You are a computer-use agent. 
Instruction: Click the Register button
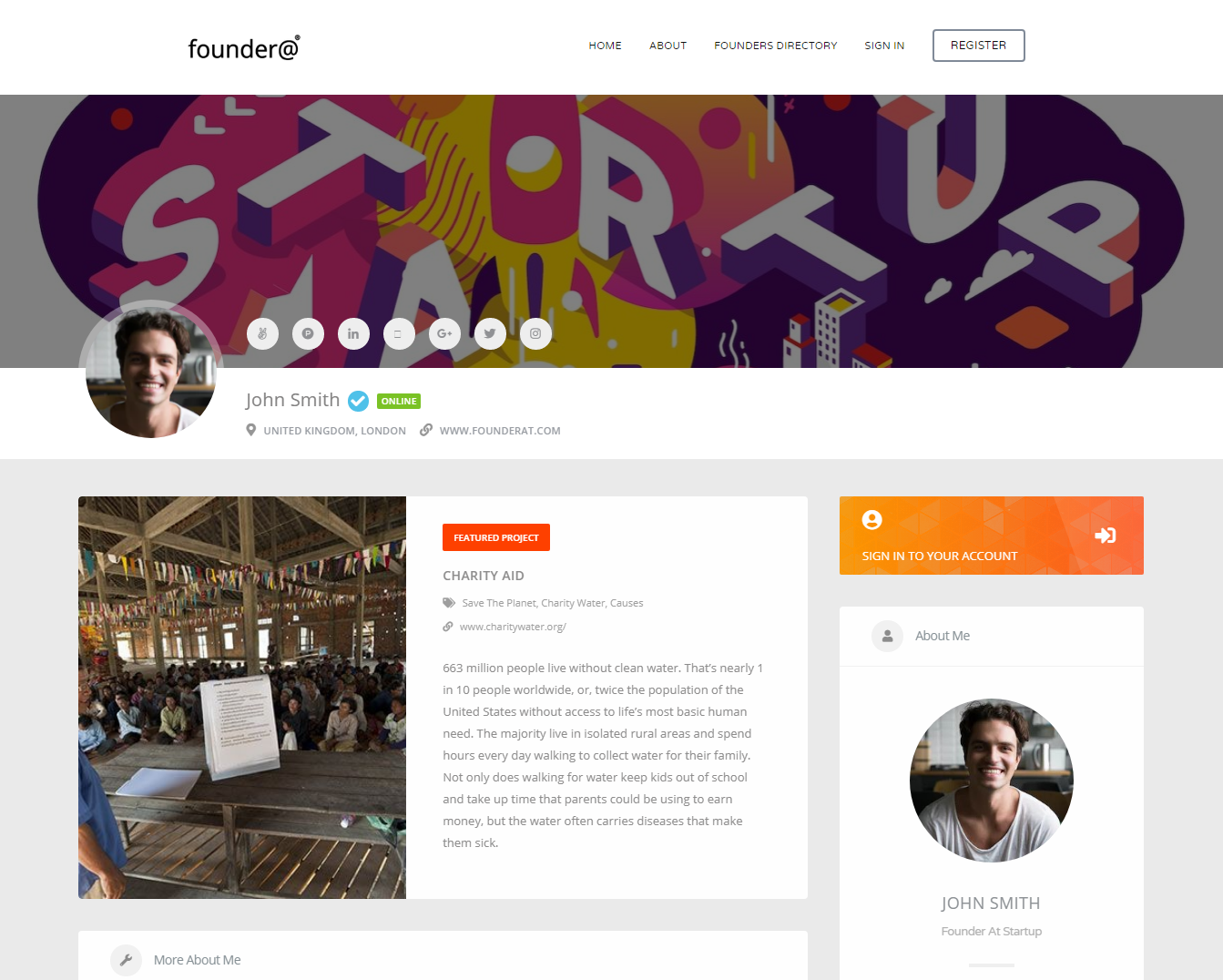click(x=979, y=46)
